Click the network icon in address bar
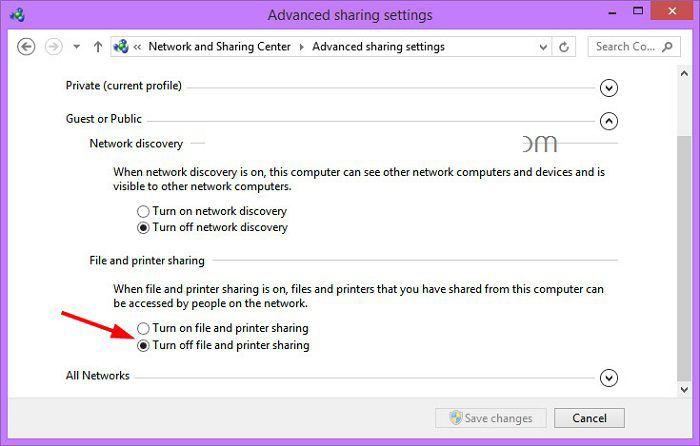 [121, 46]
